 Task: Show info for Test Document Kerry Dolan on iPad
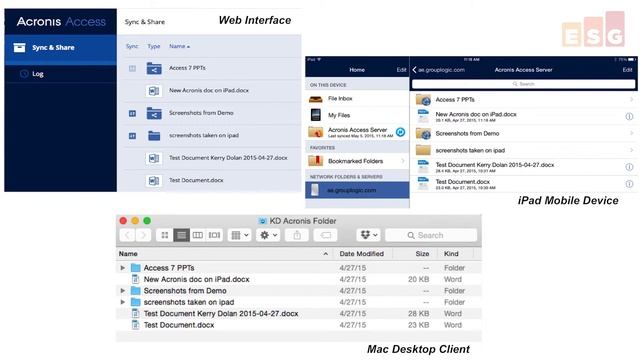point(629,167)
